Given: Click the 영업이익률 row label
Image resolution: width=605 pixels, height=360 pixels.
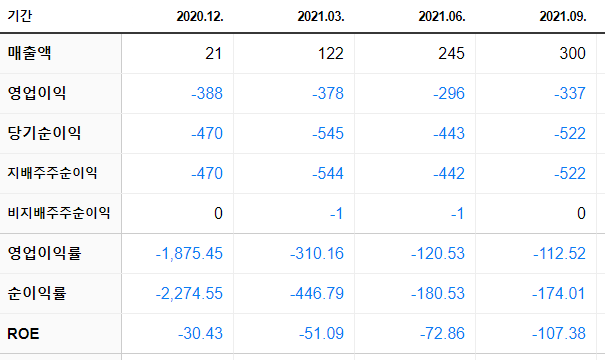Looking at the screenshot, I should click(x=44, y=253).
